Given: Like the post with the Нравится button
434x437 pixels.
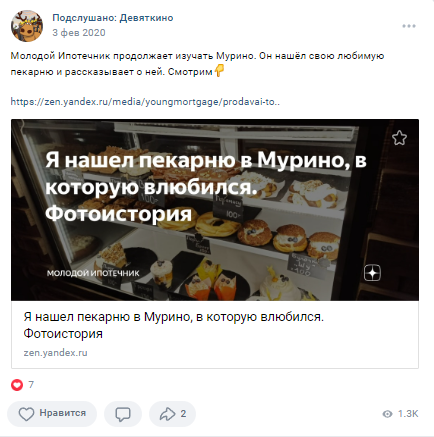Looking at the screenshot, I should tap(52, 414).
